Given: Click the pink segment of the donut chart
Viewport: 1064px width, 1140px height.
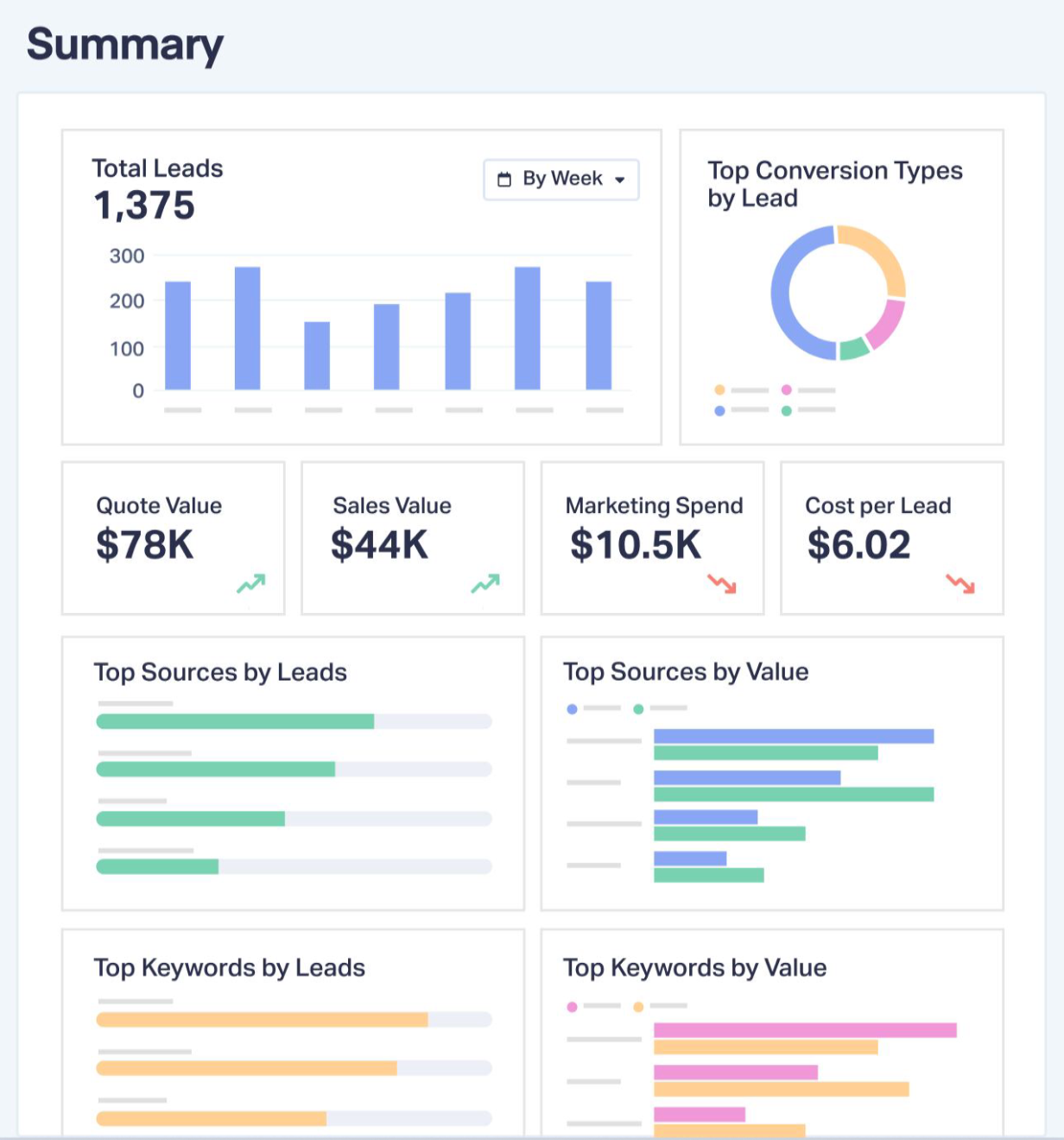Looking at the screenshot, I should [x=887, y=323].
